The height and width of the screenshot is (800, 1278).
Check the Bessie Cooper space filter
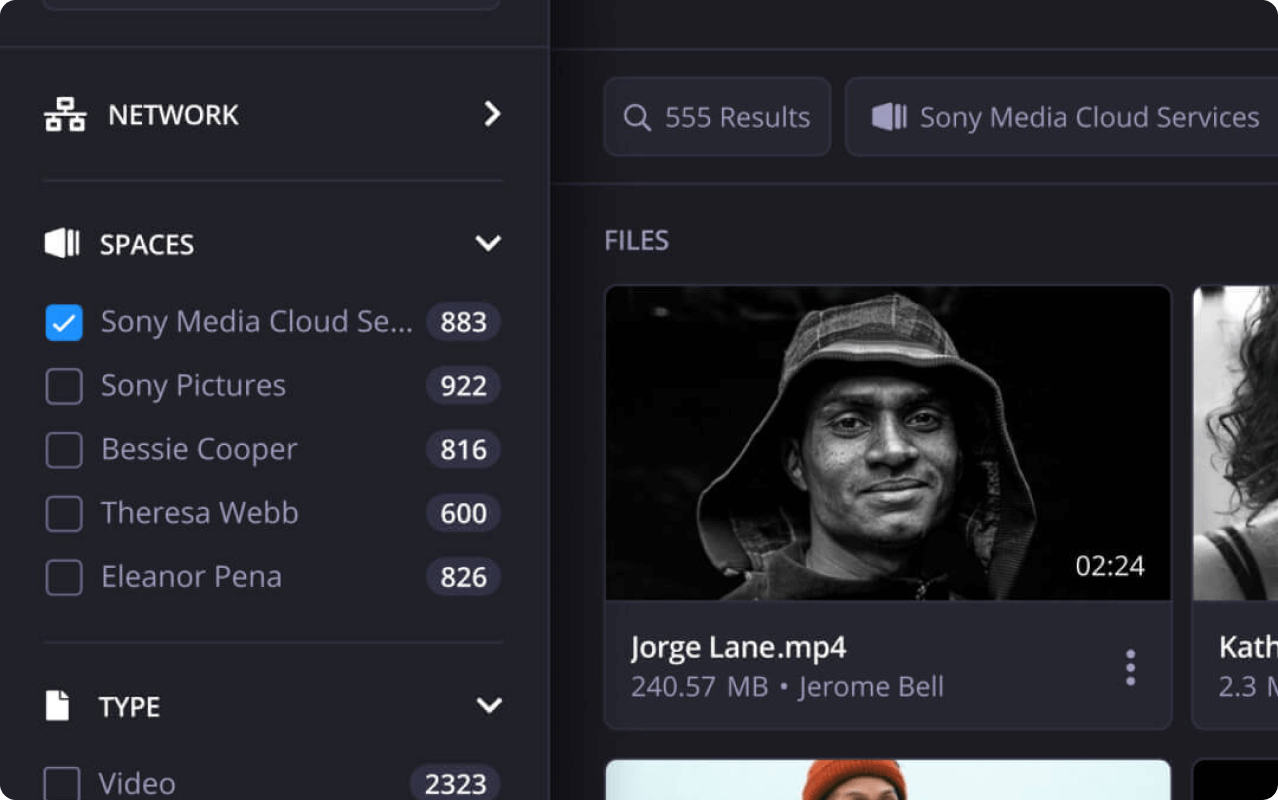[64, 450]
